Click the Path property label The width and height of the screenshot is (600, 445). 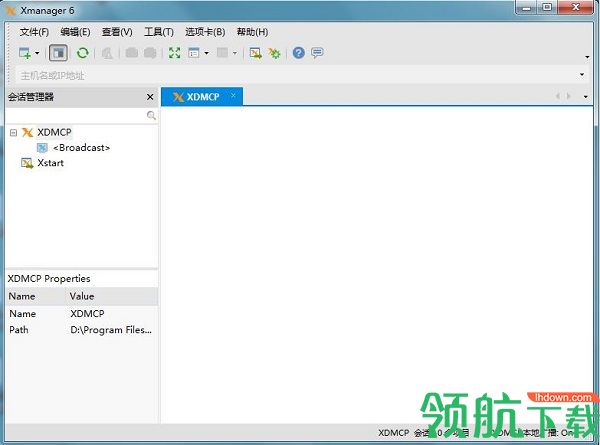(x=19, y=330)
